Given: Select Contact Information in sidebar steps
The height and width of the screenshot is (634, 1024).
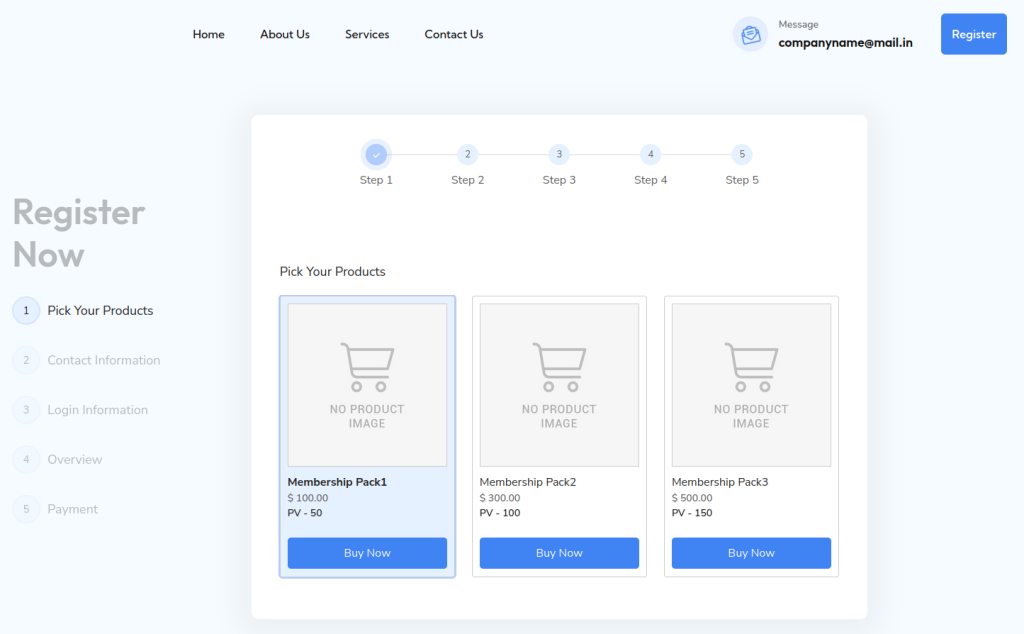Looking at the screenshot, I should [103, 360].
